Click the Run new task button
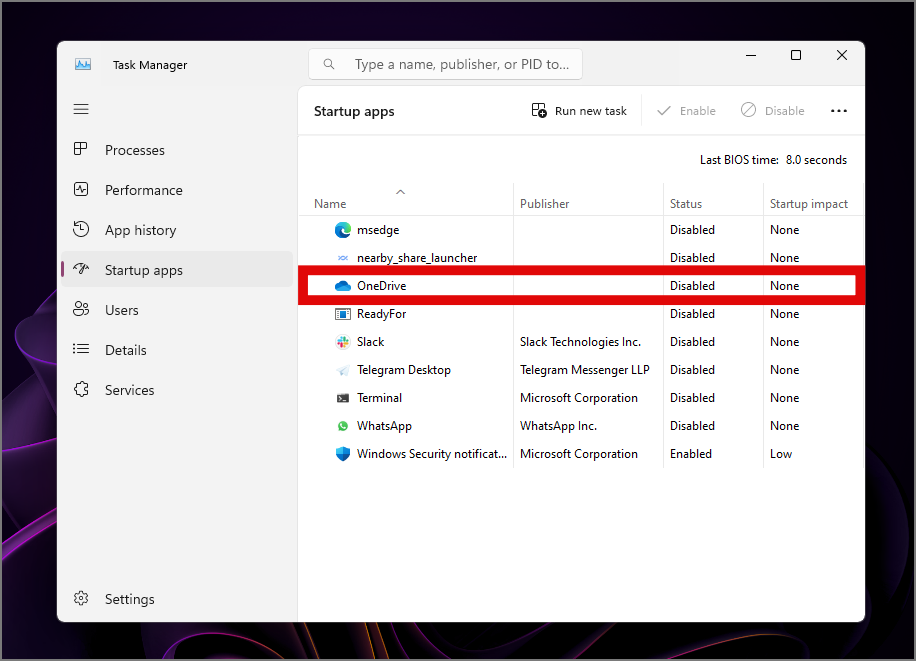 [x=578, y=110]
